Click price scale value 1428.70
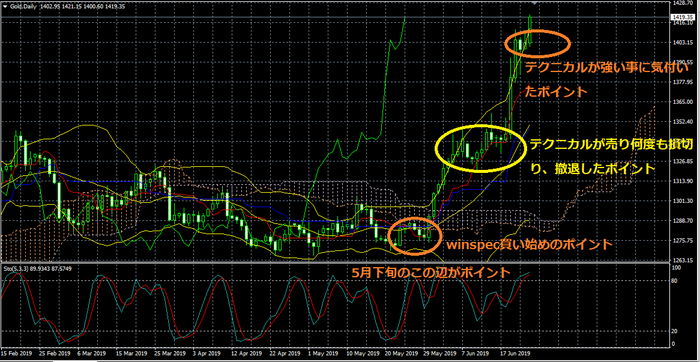This screenshot has width=700, height=362. [682, 3]
